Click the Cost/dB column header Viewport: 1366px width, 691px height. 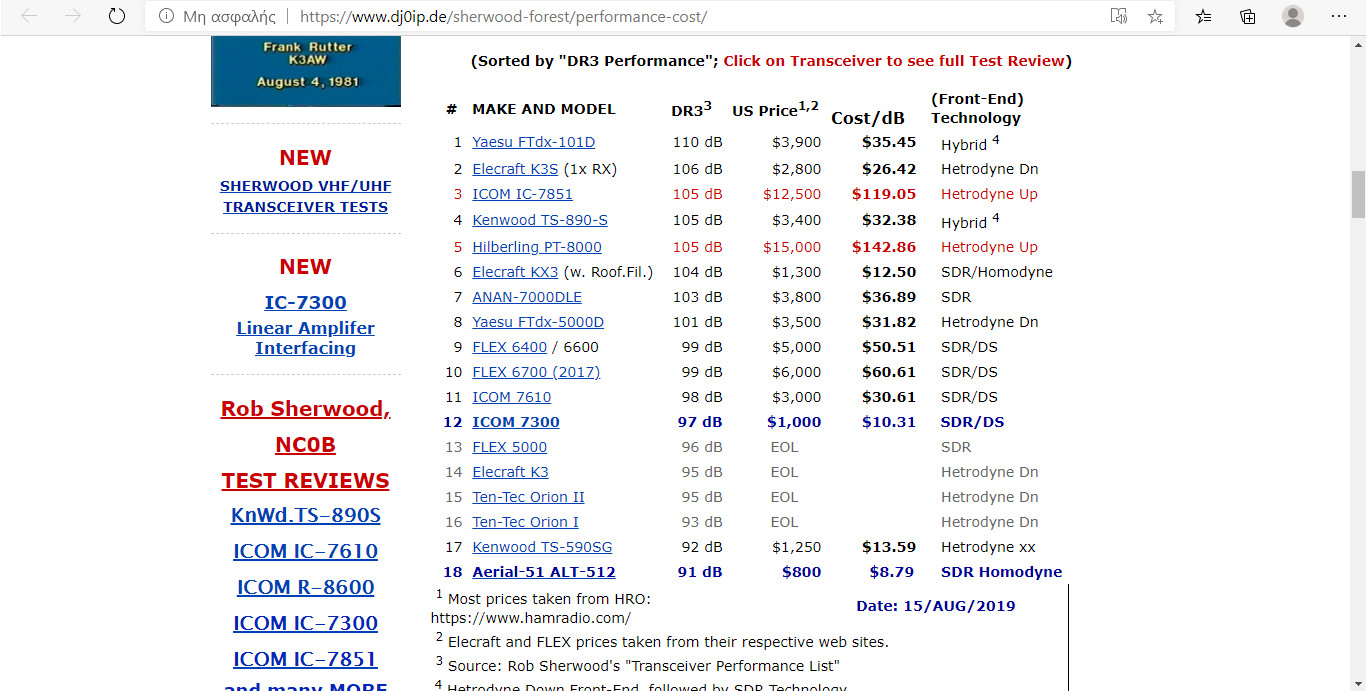point(868,118)
